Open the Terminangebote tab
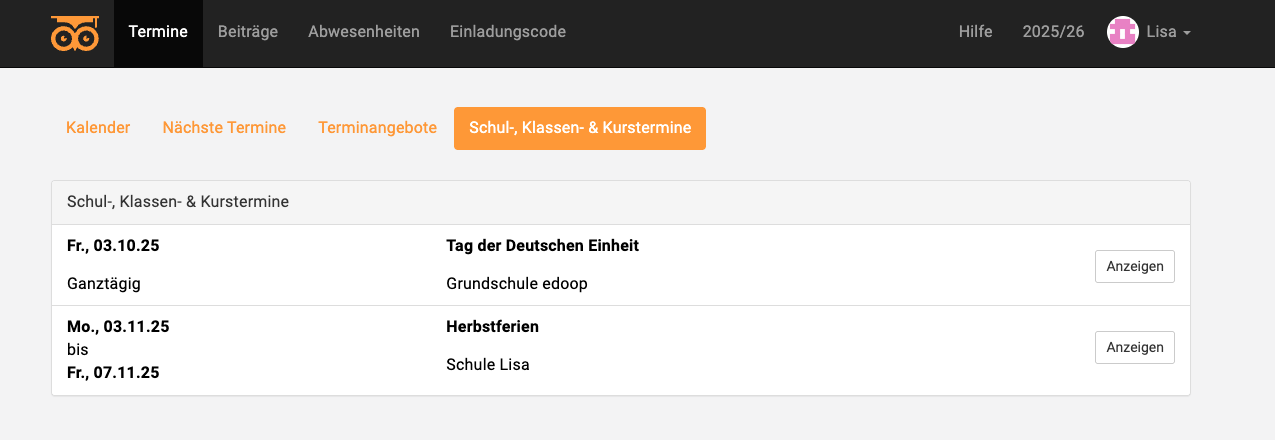Viewport: 1275px width, 440px height. point(377,128)
